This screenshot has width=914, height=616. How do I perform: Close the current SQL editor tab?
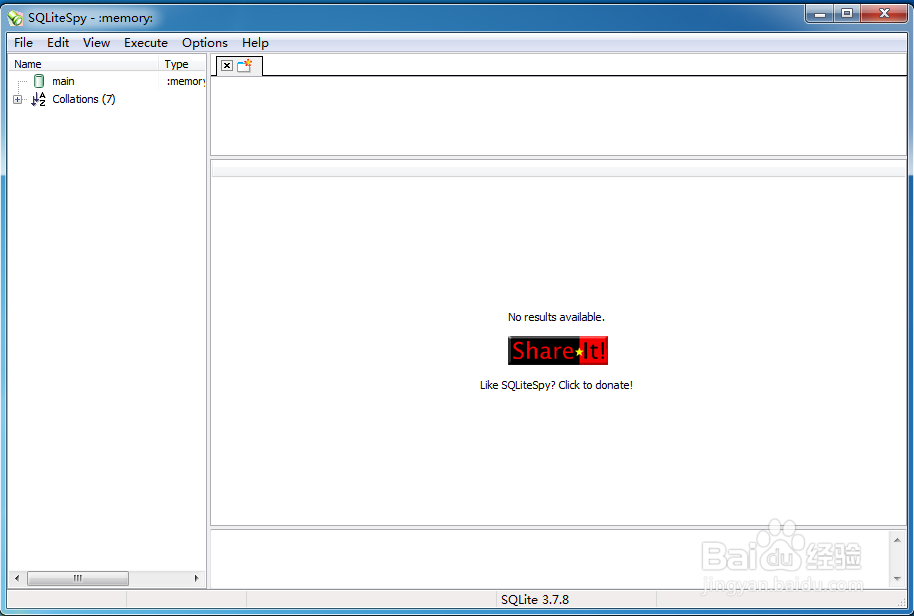pyautogui.click(x=227, y=65)
